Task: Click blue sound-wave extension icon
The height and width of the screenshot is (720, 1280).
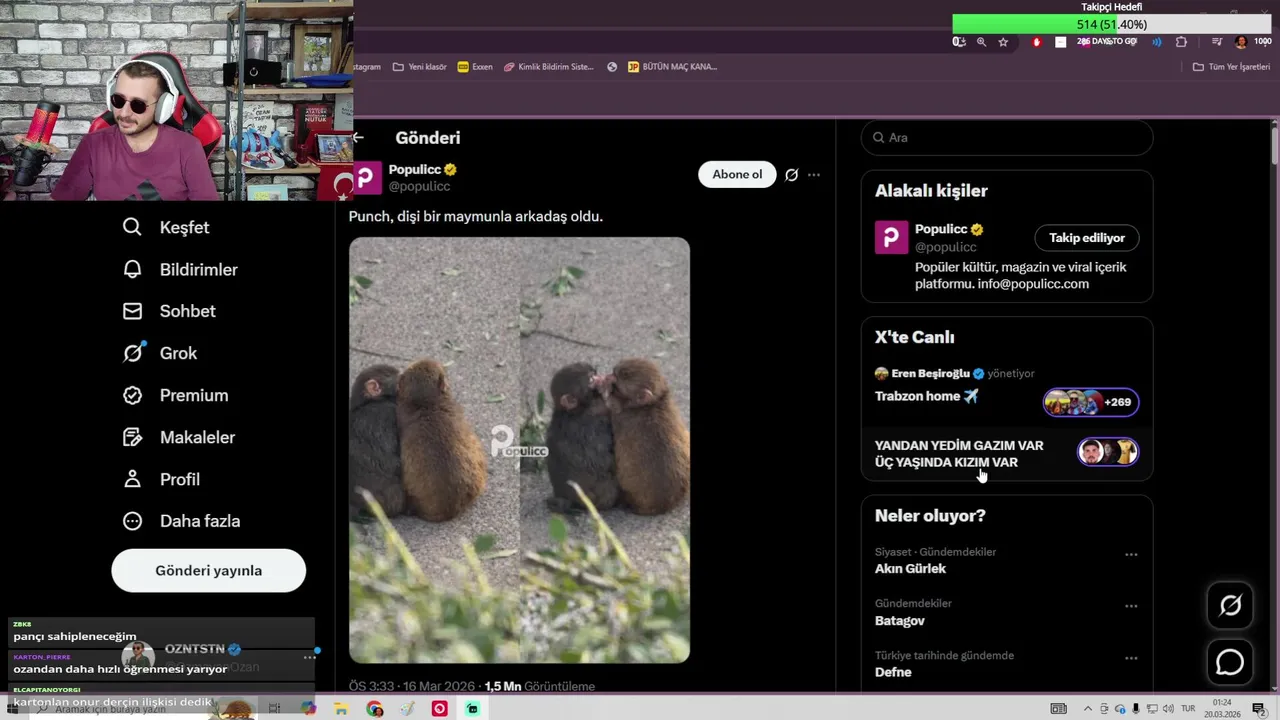Action: 1157,42
